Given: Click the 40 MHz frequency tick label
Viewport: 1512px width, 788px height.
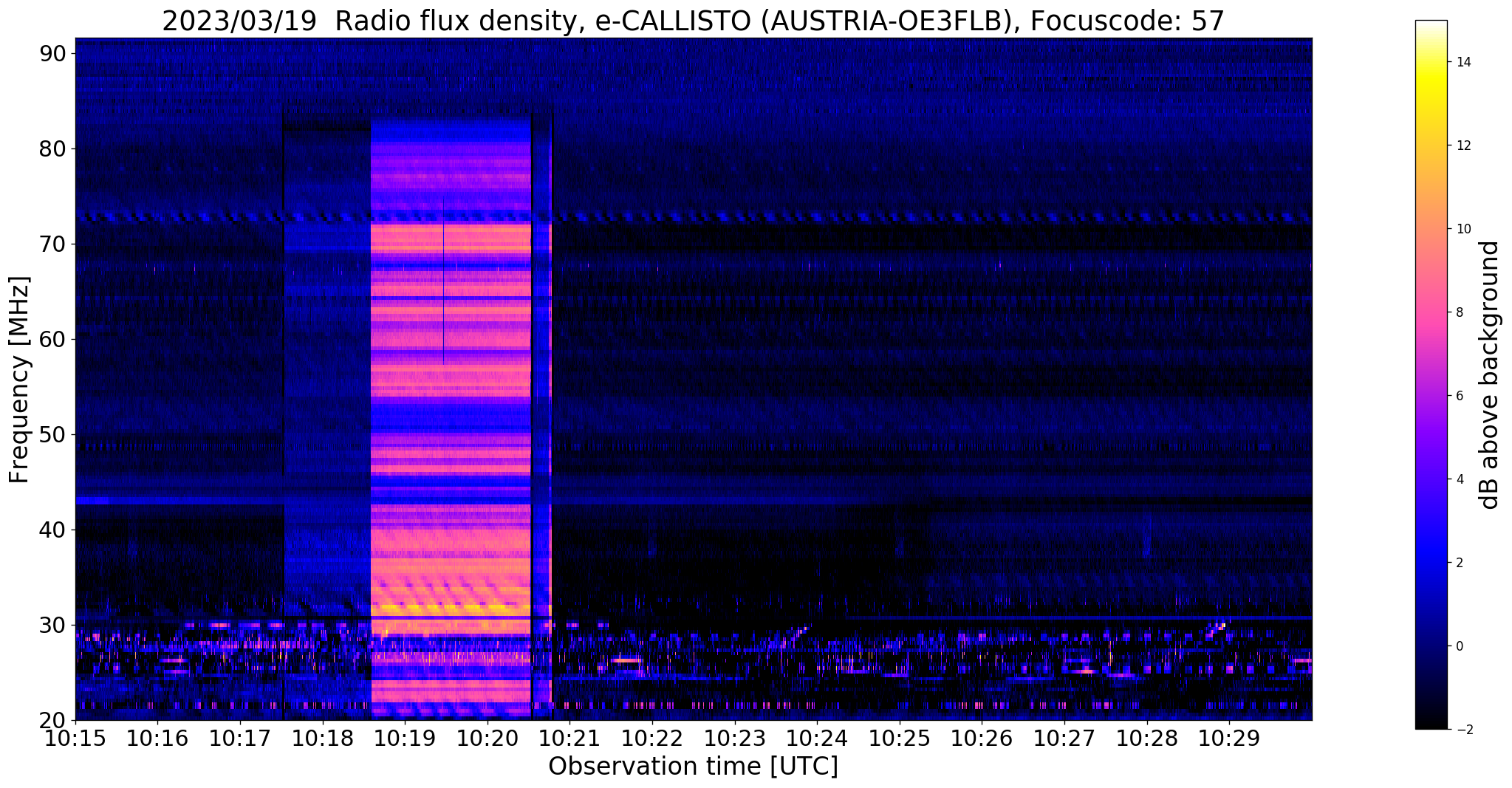Looking at the screenshot, I should point(54,530).
